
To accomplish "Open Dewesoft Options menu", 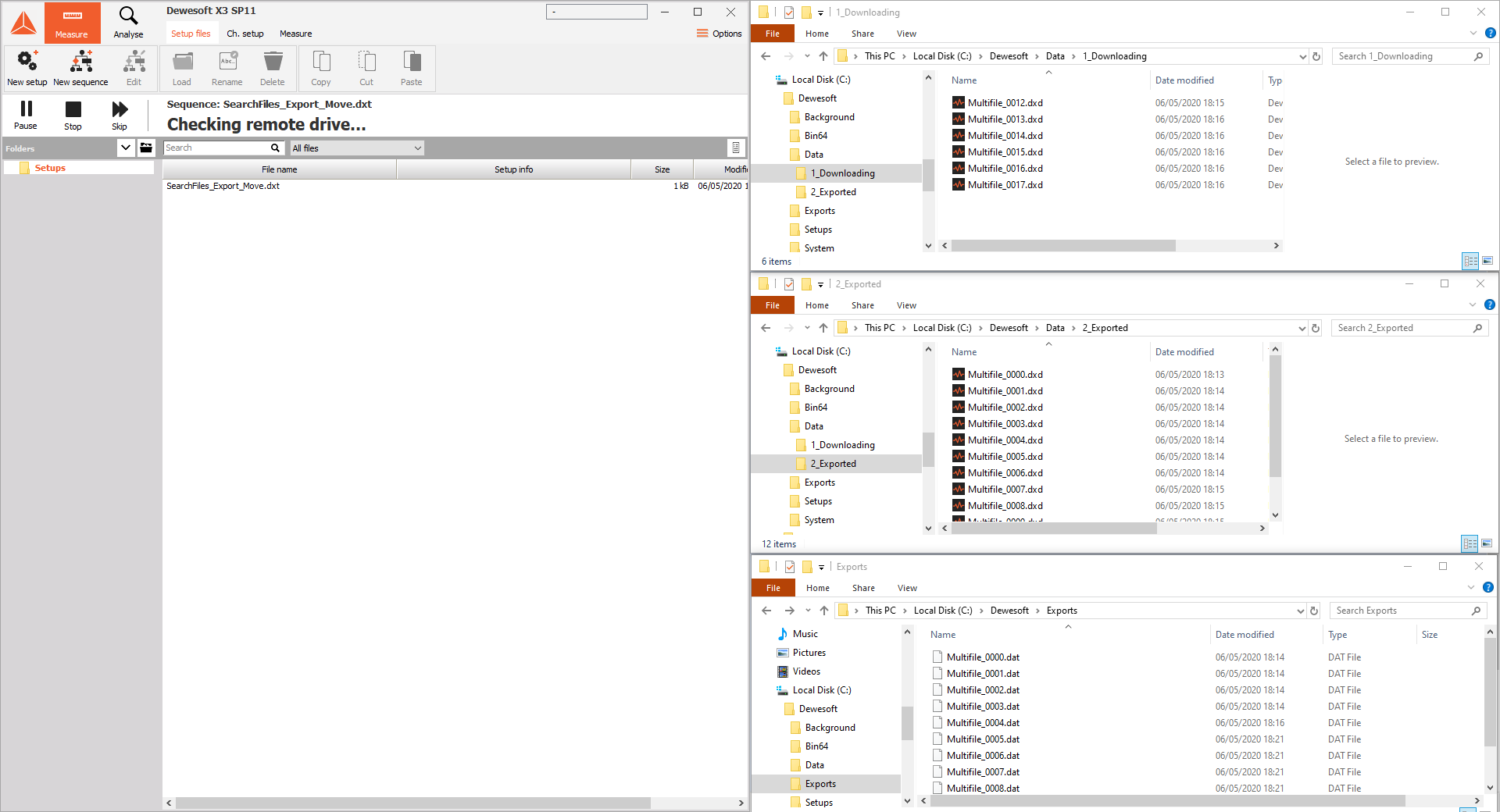I will (x=720, y=34).
